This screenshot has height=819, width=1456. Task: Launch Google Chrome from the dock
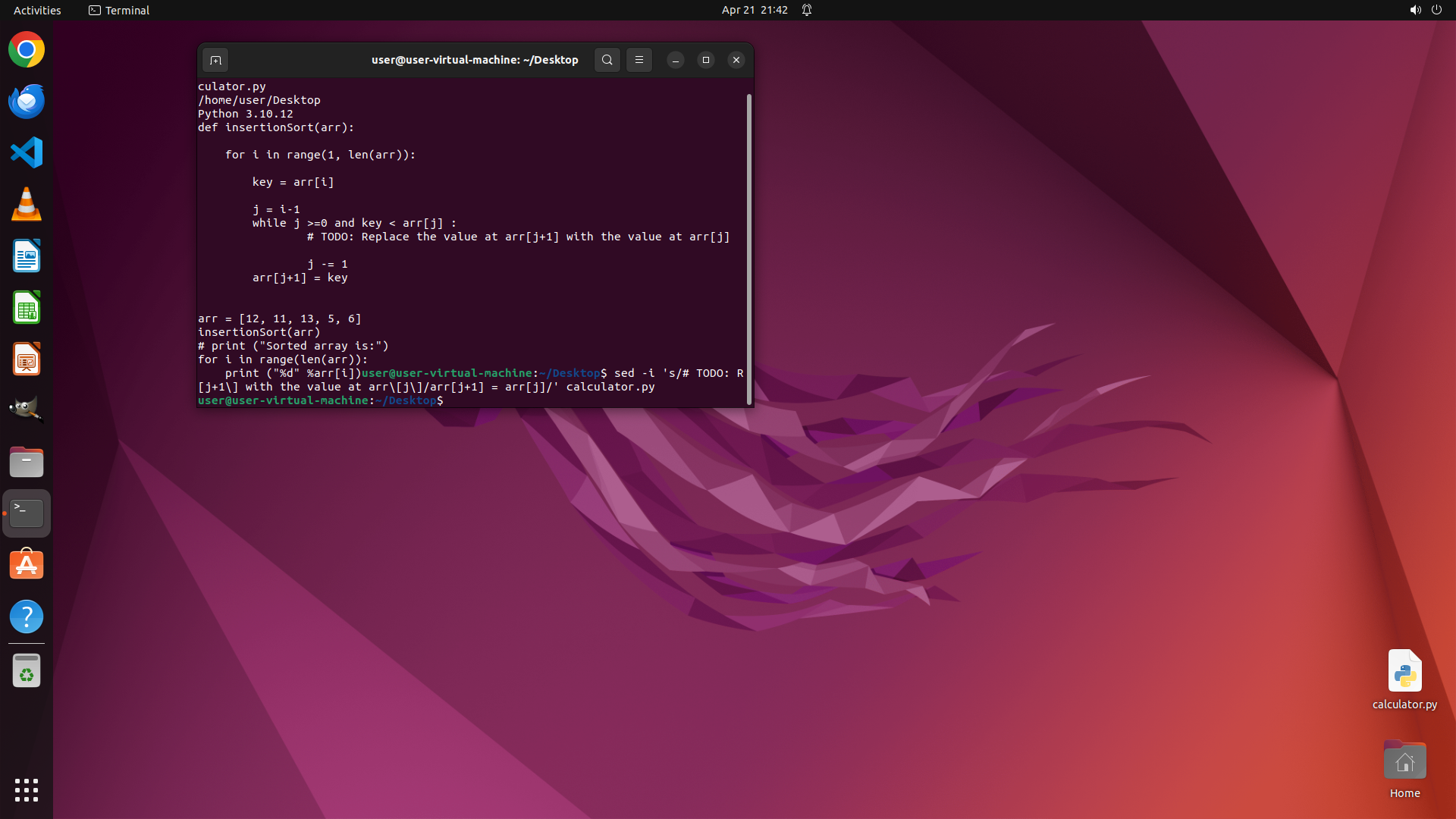click(27, 50)
